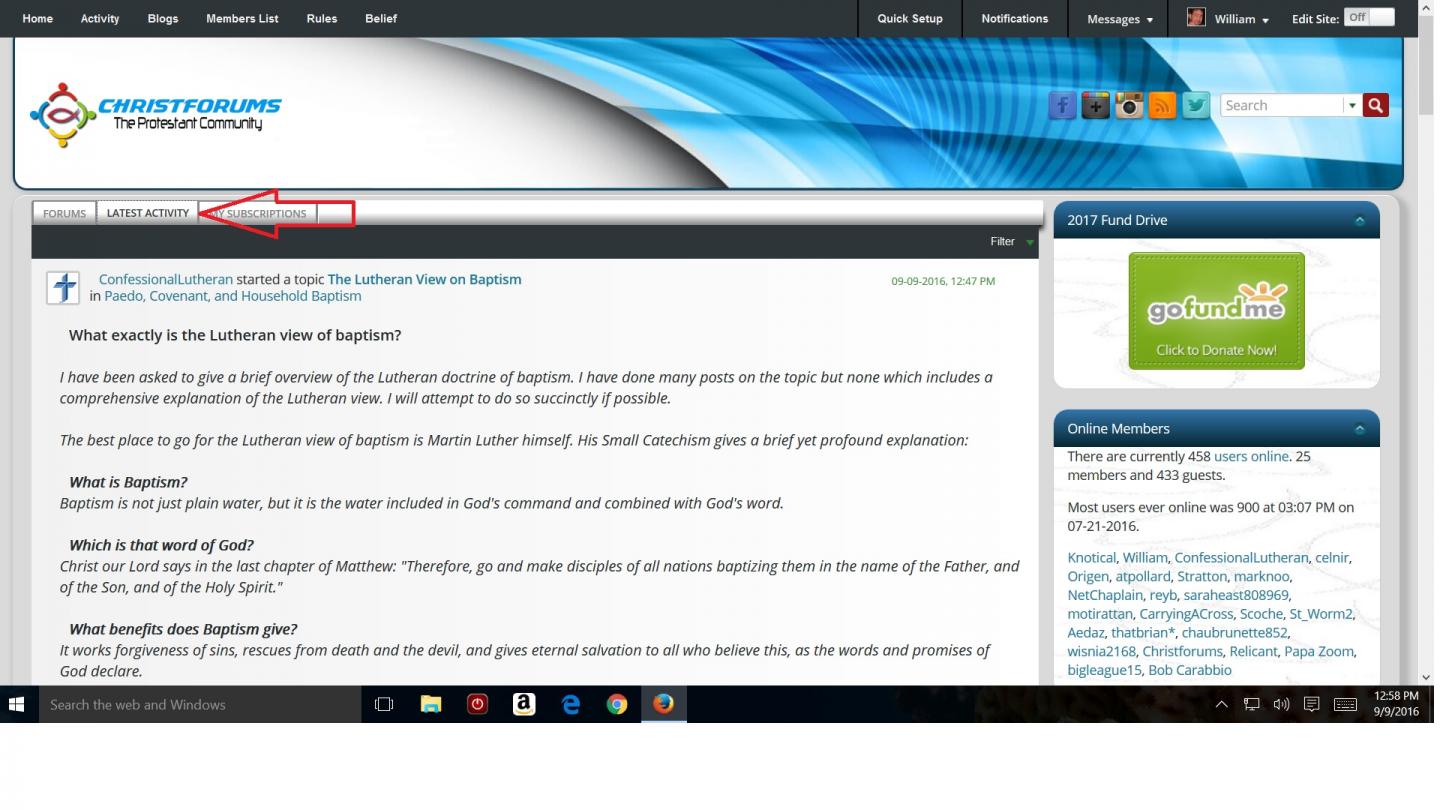Viewport: 1440px width, 810px height.
Task: Switch to the My Subscriptions tab
Action: (x=258, y=213)
